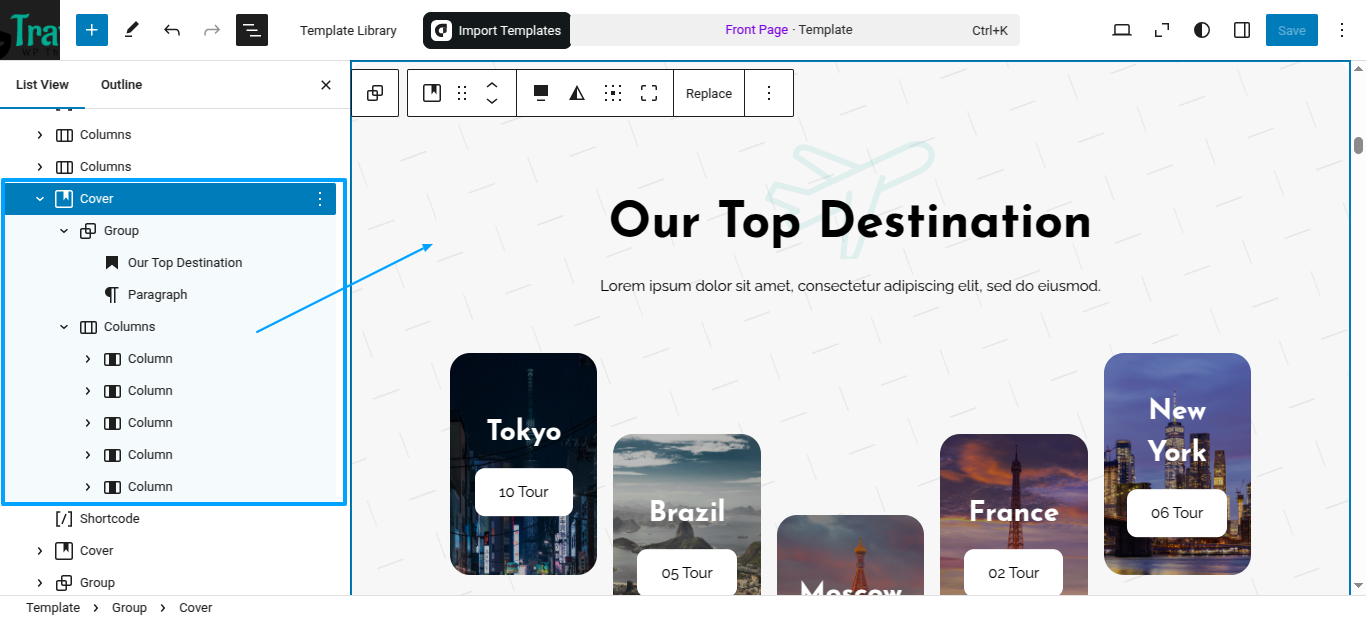Open the Styles half-circle icon
Viewport: 1366px width, 620px height.
coord(1202,30)
